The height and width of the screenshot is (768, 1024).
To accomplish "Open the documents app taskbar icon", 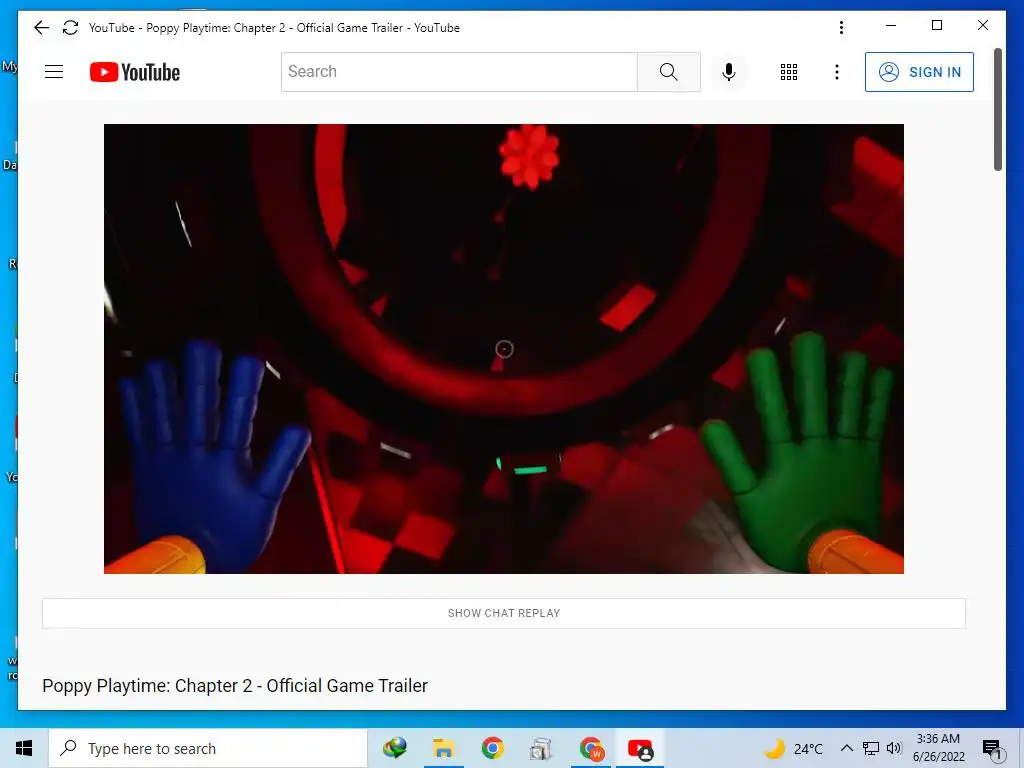I will (x=541, y=748).
